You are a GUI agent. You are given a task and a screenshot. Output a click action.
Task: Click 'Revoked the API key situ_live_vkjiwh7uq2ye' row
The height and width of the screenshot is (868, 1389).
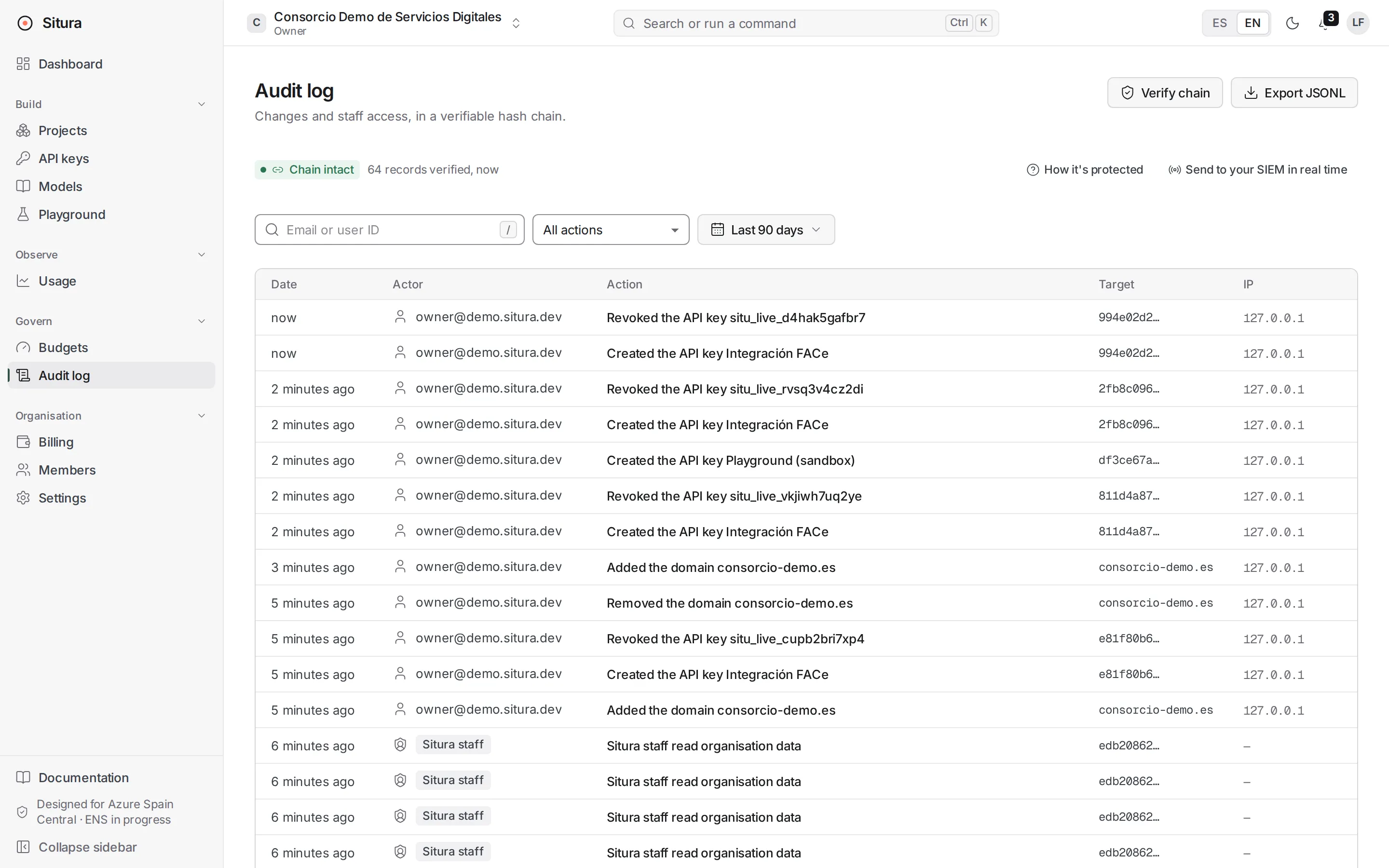pos(806,496)
